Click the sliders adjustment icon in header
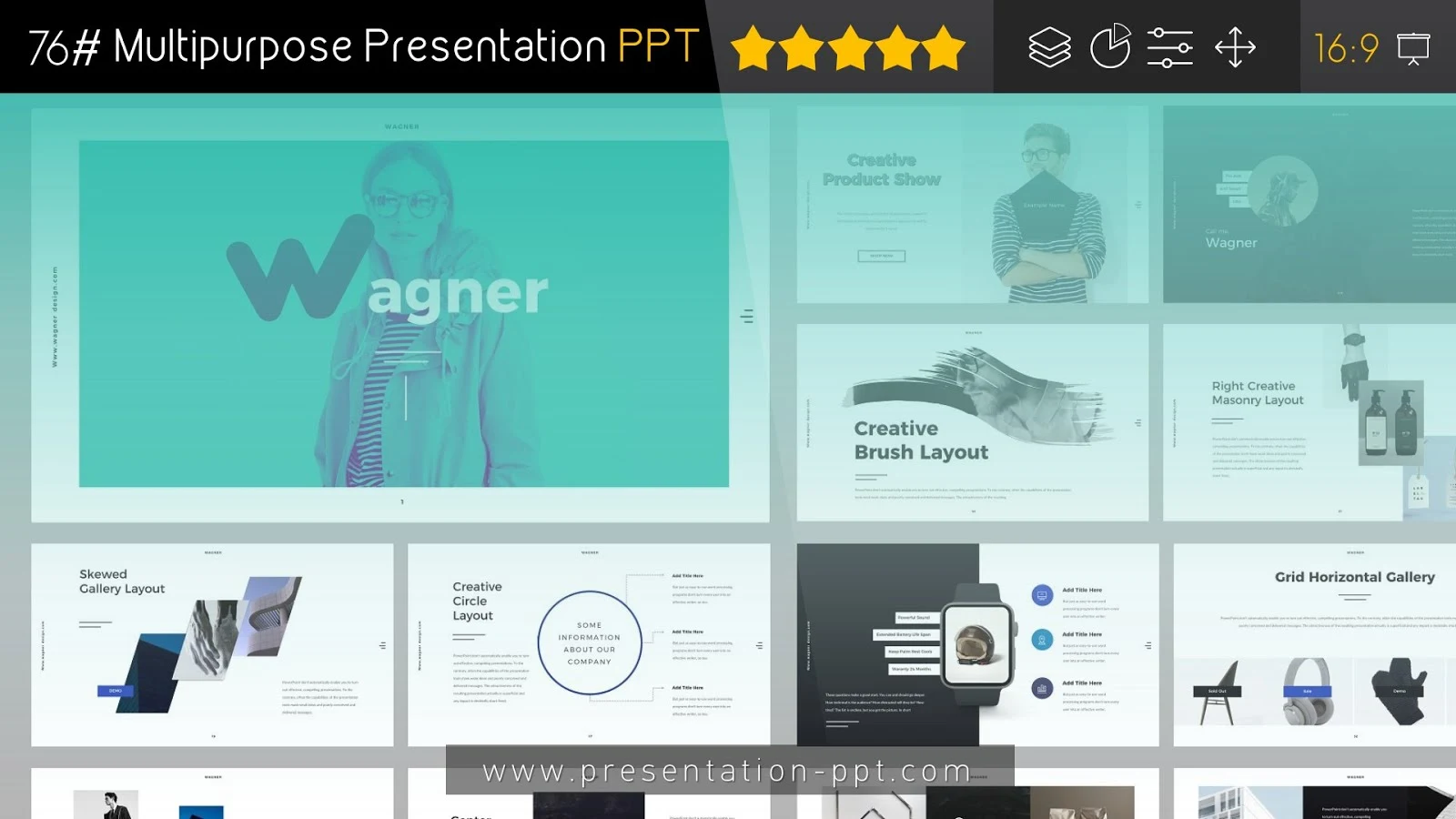1456x819 pixels. coord(1170,47)
